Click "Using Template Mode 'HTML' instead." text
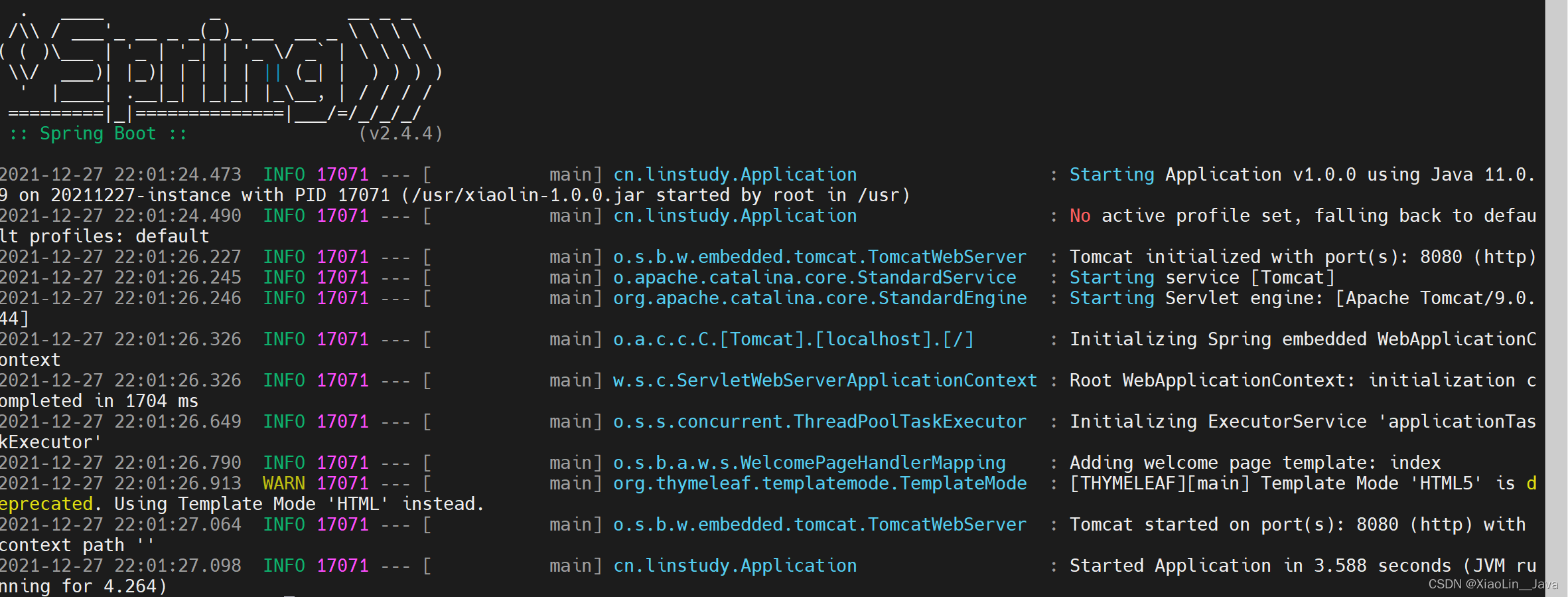Screen dimensions: 1568x597 tap(299, 504)
